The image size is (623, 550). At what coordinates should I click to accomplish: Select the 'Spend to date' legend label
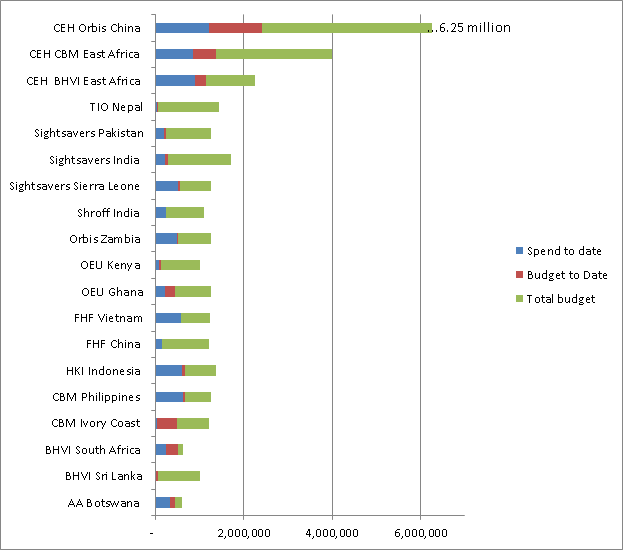tap(564, 251)
